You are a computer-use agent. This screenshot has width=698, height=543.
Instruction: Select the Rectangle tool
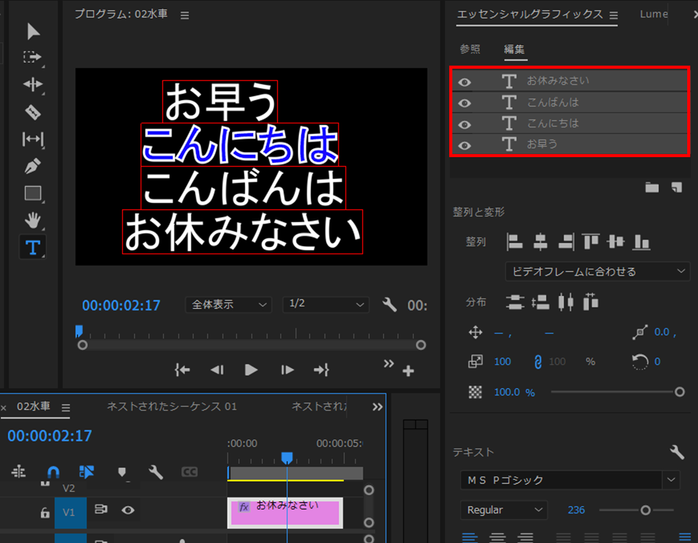pos(33,193)
